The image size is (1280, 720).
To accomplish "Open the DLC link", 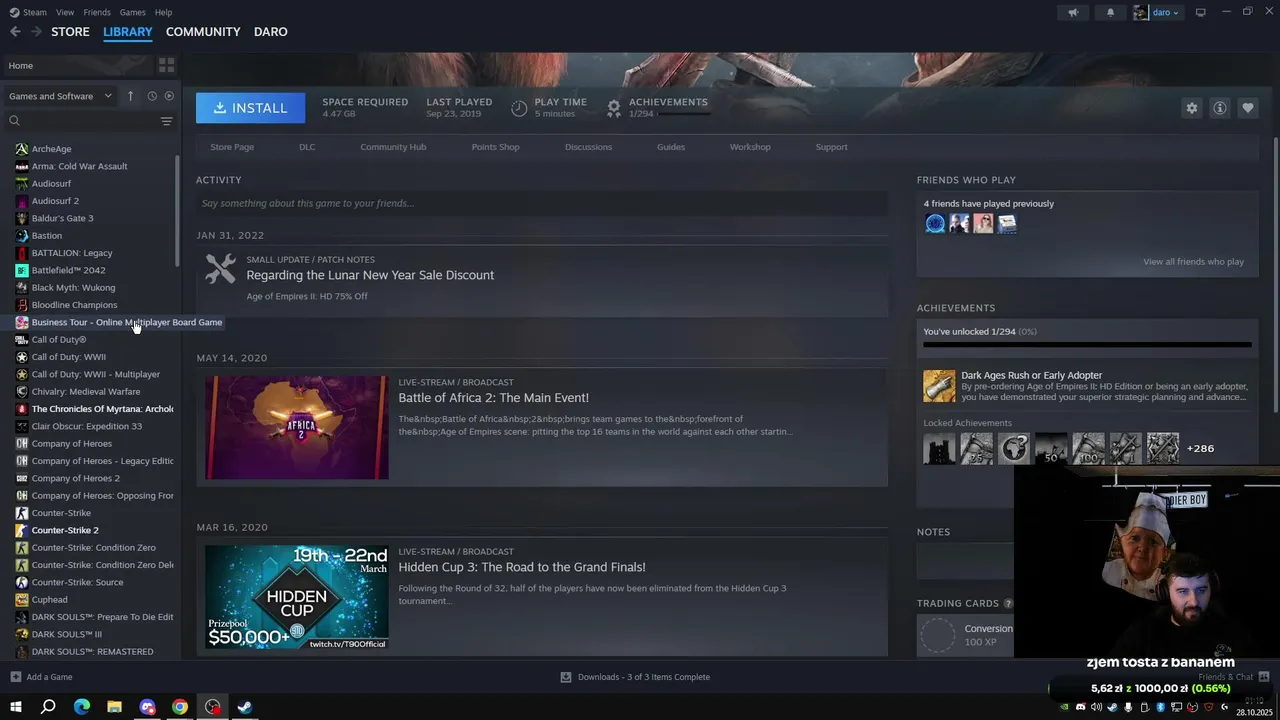I will coord(307,147).
